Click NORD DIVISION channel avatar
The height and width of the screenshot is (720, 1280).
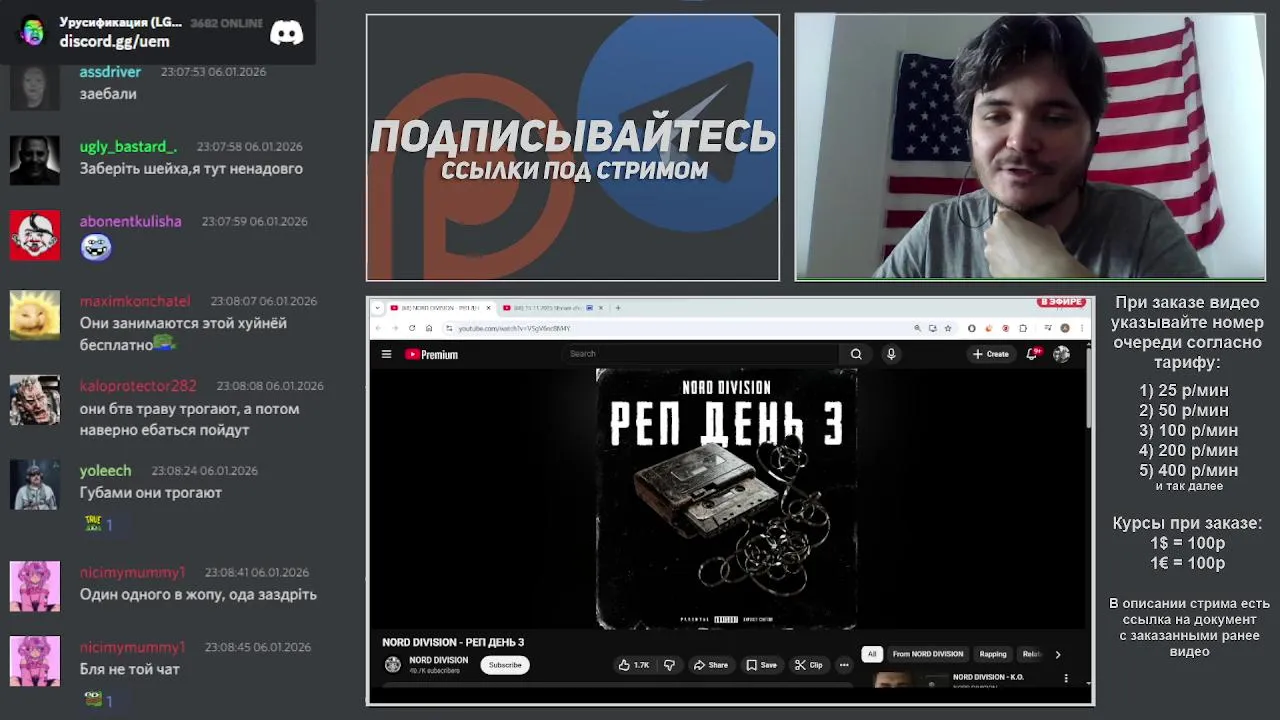click(x=393, y=665)
